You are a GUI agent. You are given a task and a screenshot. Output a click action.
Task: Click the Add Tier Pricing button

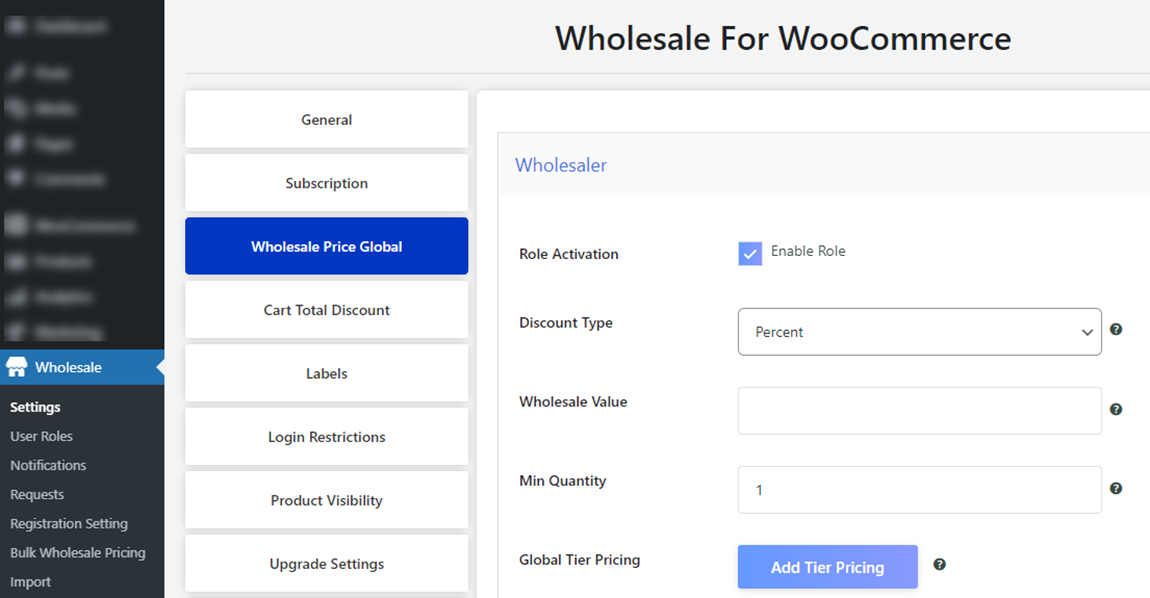[x=827, y=567]
